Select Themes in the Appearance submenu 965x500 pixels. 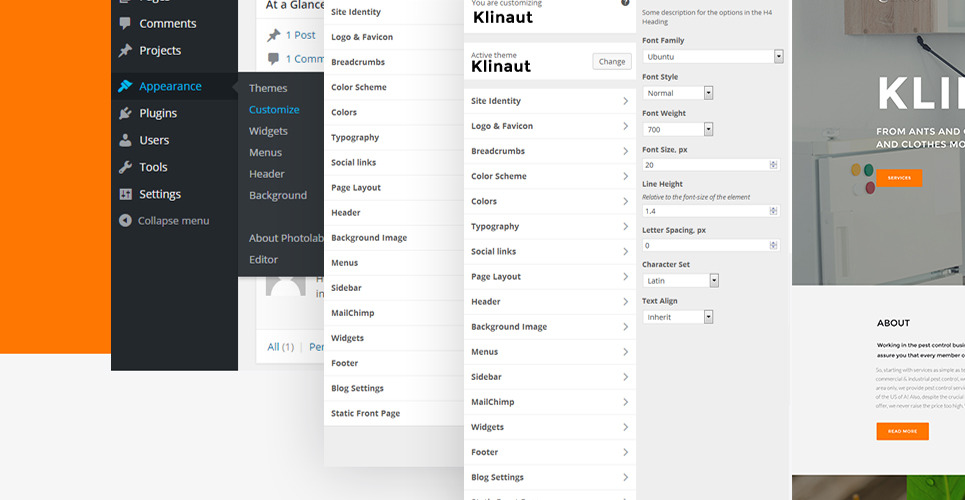[268, 88]
